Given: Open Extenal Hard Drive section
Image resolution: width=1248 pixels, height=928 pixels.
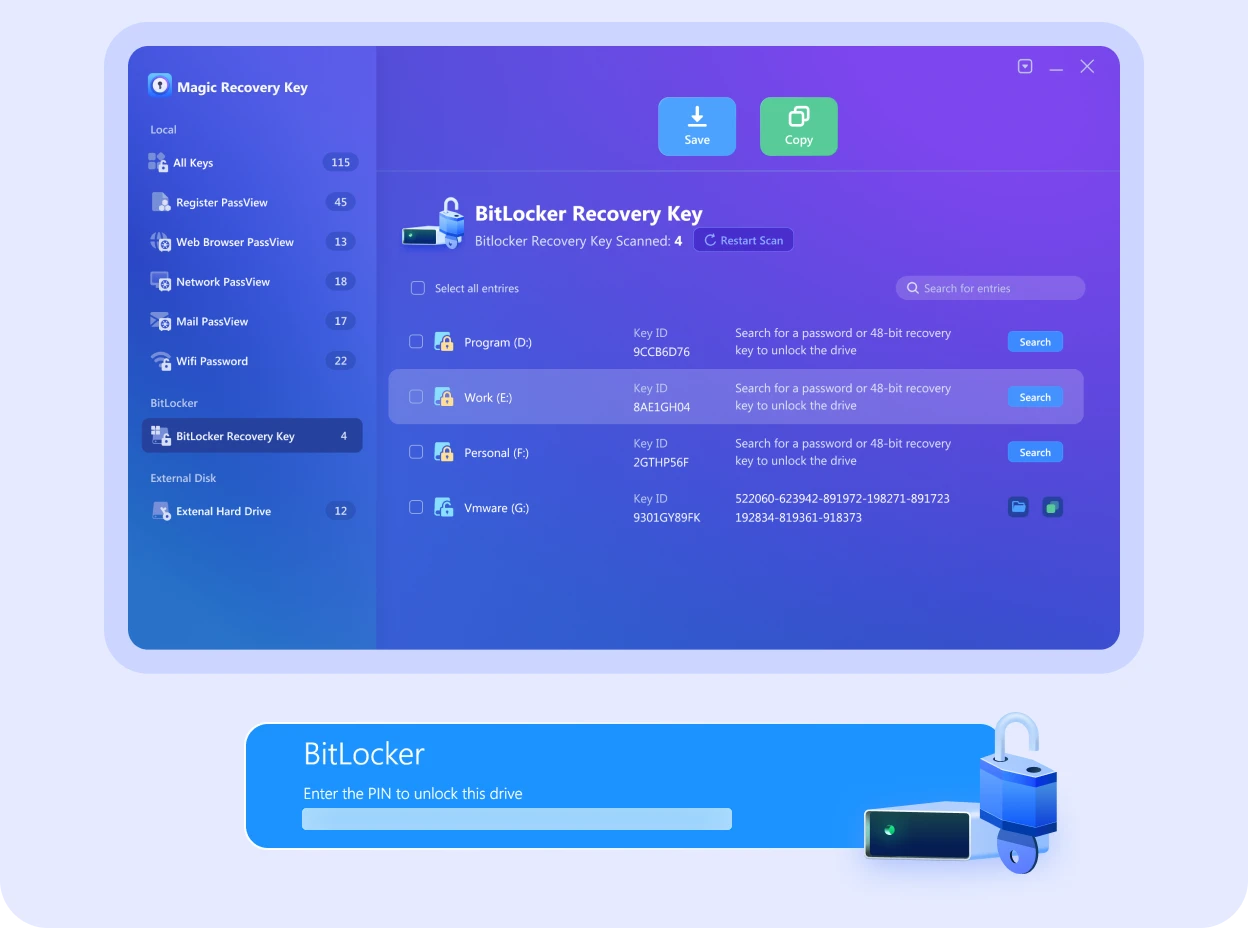Looking at the screenshot, I should point(252,511).
